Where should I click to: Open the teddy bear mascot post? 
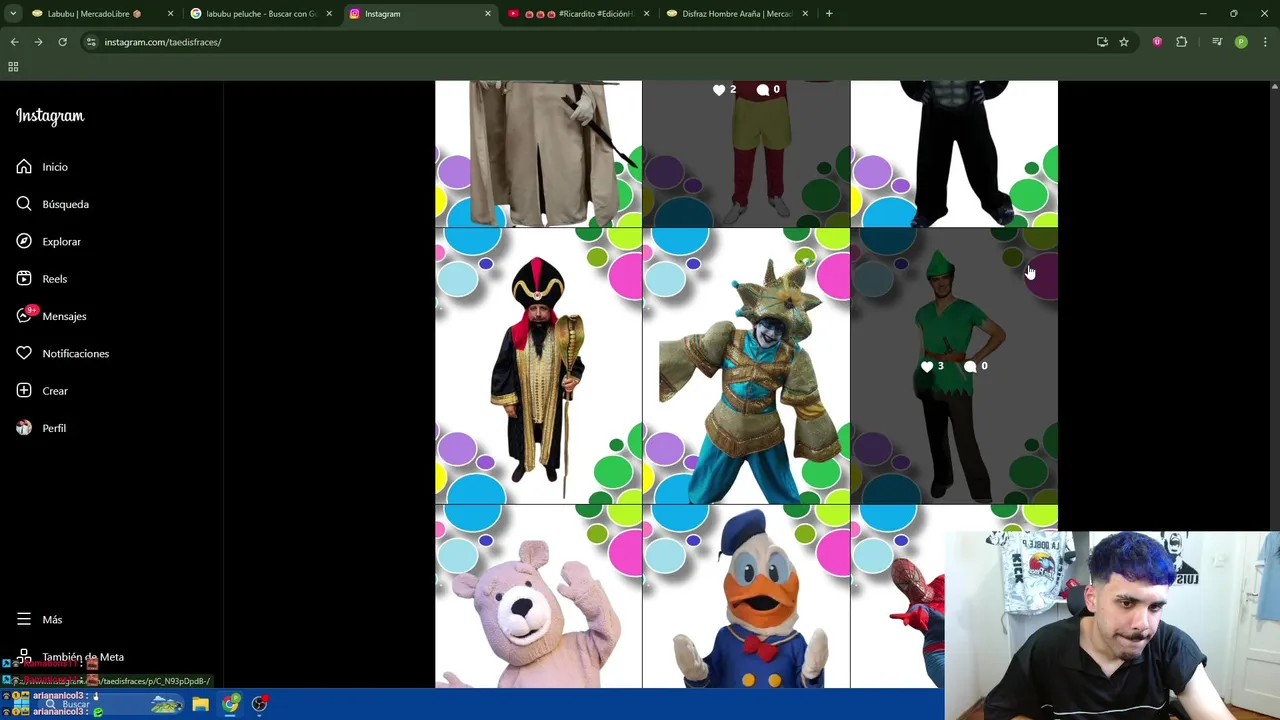click(x=538, y=597)
